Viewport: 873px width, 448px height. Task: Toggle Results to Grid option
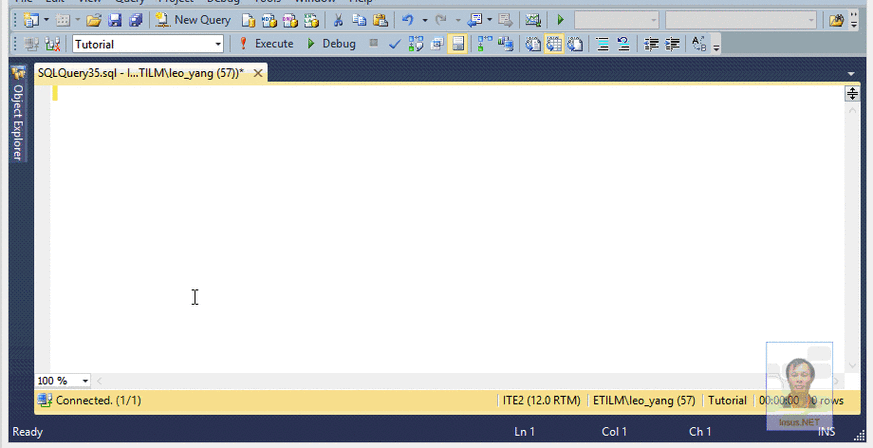(553, 44)
